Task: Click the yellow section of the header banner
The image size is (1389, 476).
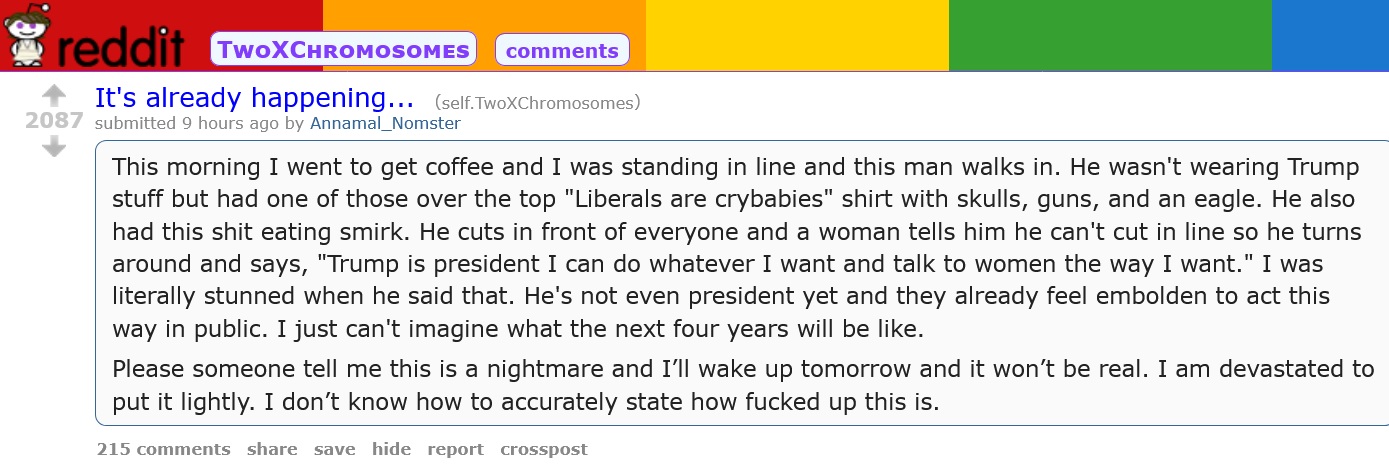Action: point(796,35)
